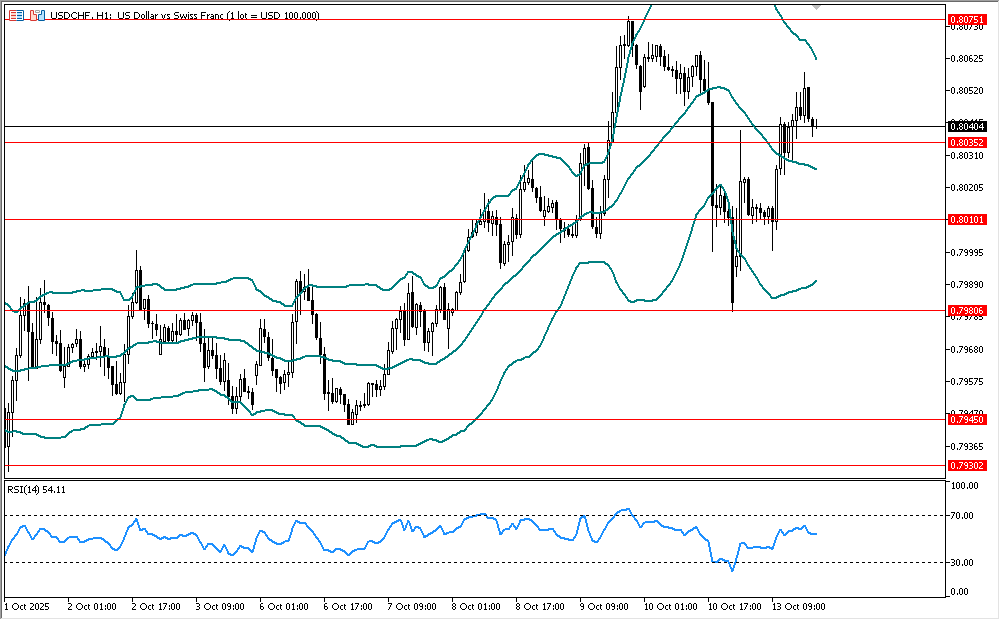Click the 6 Oct 17:00 time label
This screenshot has width=1000, height=620.
[349, 606]
